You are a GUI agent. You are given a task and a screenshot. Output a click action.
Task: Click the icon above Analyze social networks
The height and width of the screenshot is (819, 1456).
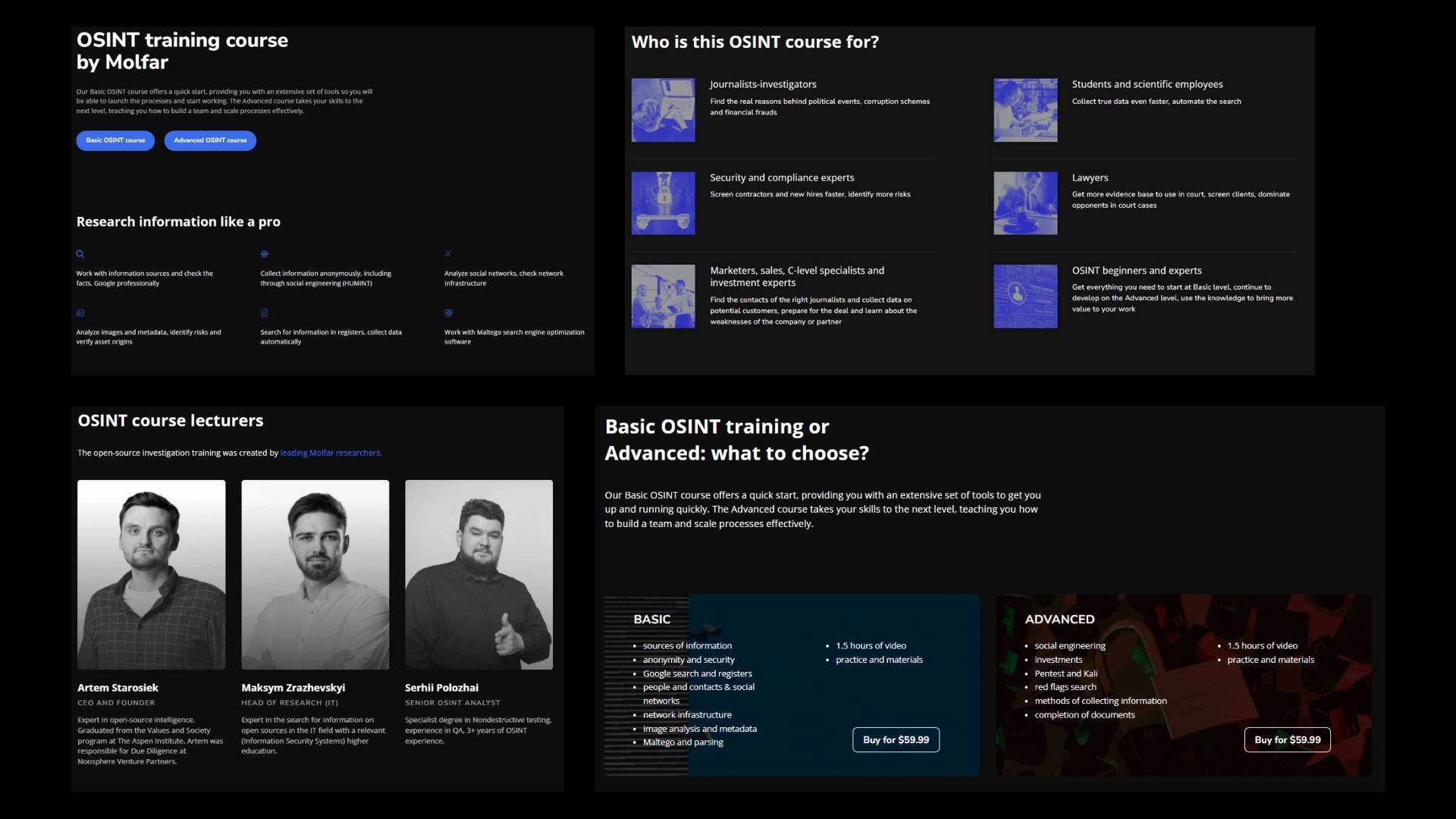tap(448, 253)
